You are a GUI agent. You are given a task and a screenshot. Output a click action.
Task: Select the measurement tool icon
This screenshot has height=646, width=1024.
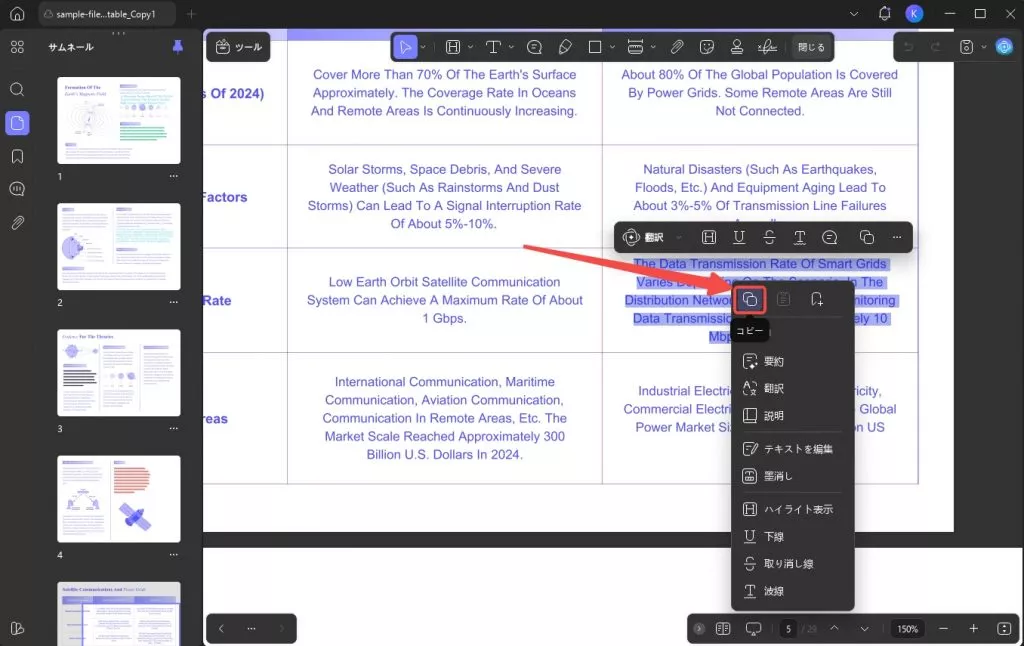635,47
